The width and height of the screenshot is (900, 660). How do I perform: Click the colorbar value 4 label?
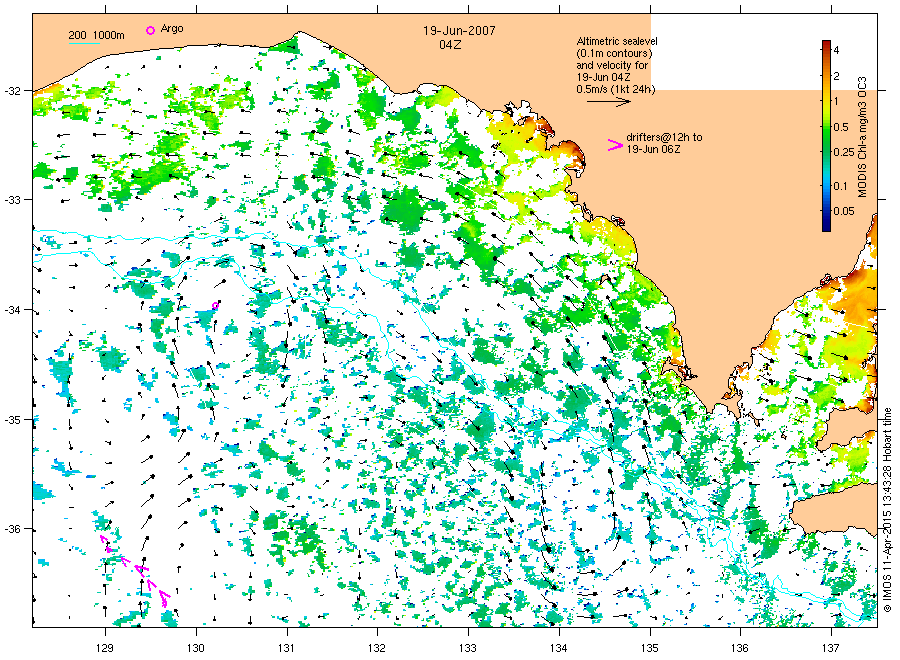(x=836, y=51)
